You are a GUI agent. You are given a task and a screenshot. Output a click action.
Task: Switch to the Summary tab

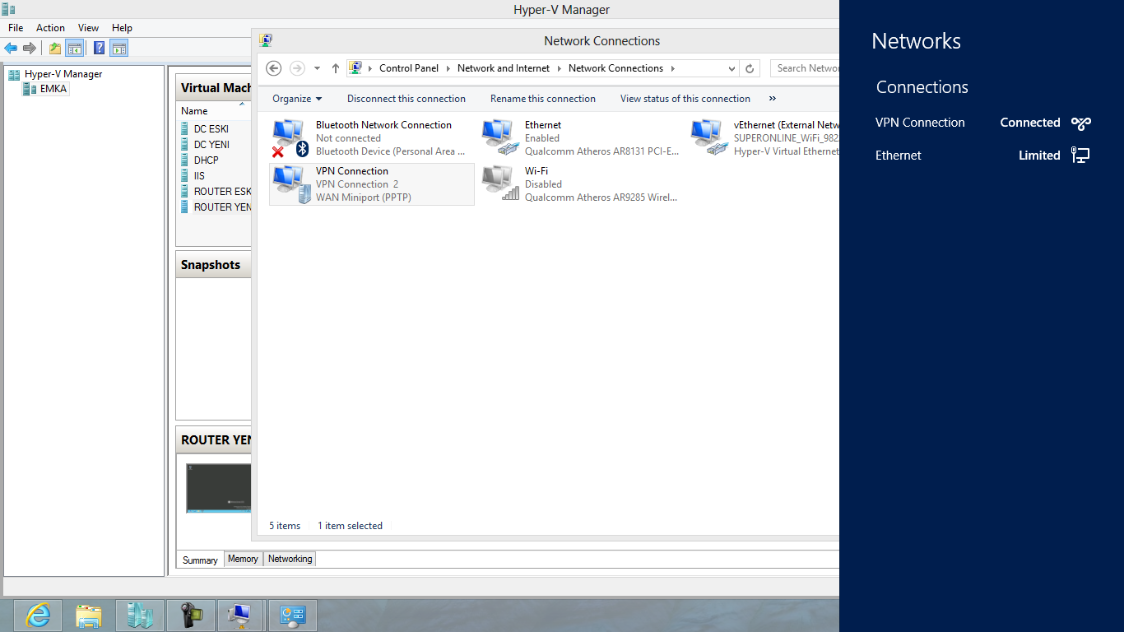[x=199, y=560]
